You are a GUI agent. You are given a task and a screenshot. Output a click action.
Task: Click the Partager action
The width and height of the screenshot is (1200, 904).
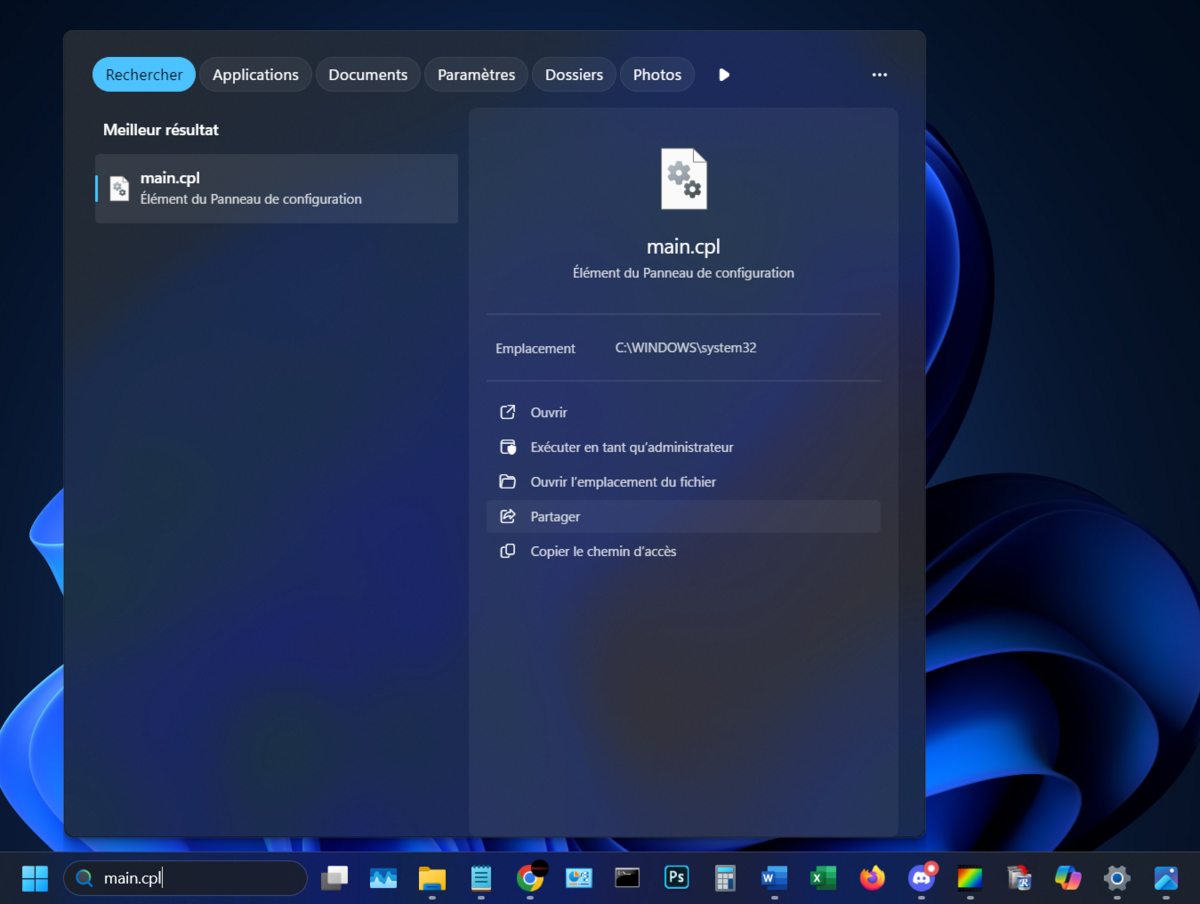[x=683, y=517]
